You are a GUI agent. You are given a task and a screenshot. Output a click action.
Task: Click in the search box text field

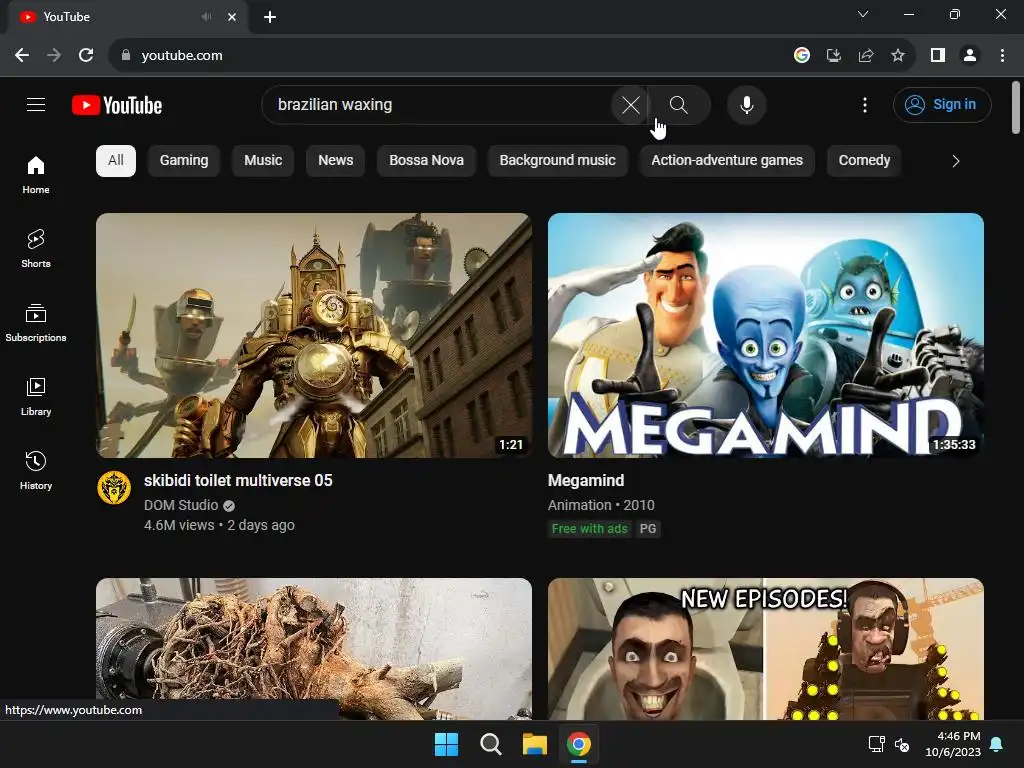pos(438,104)
